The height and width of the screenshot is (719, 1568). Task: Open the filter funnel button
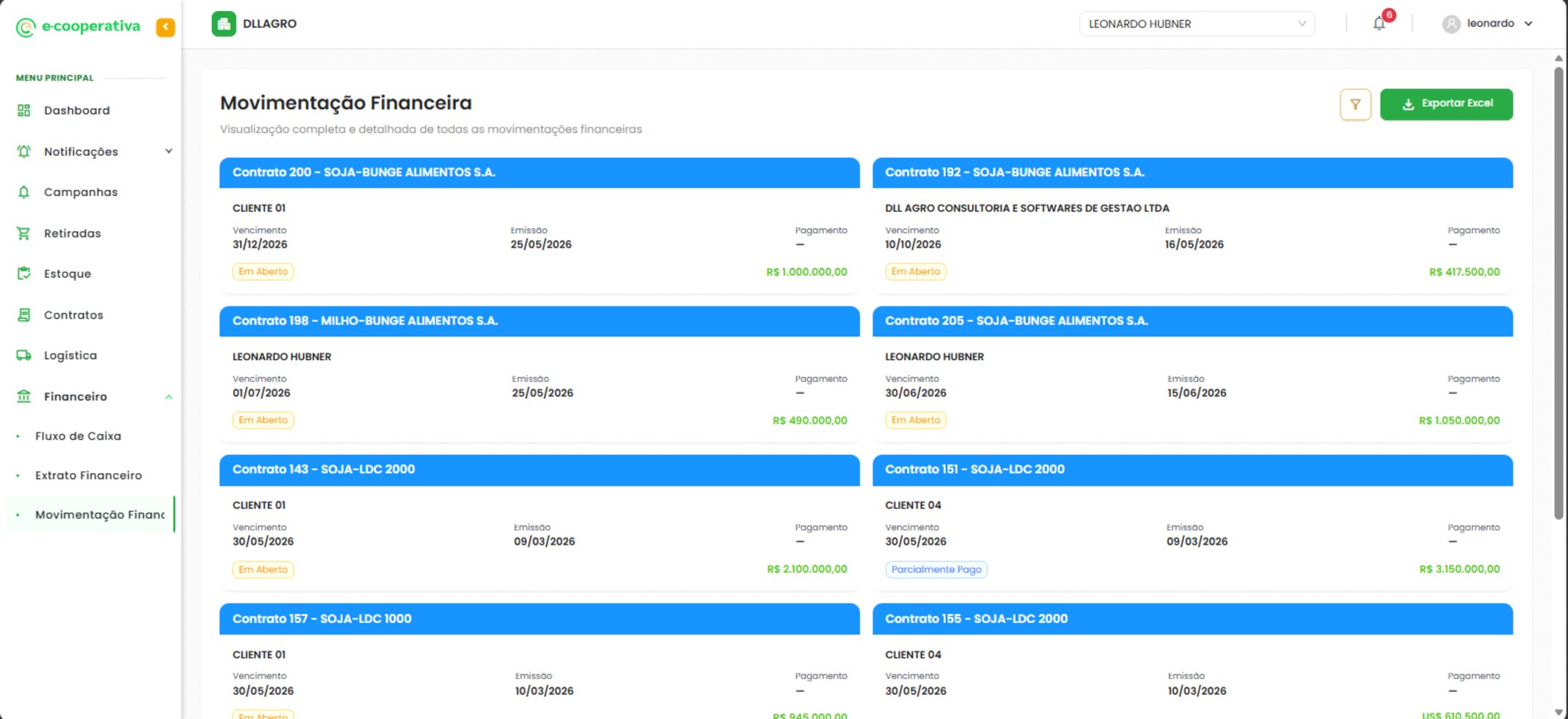pos(1355,104)
